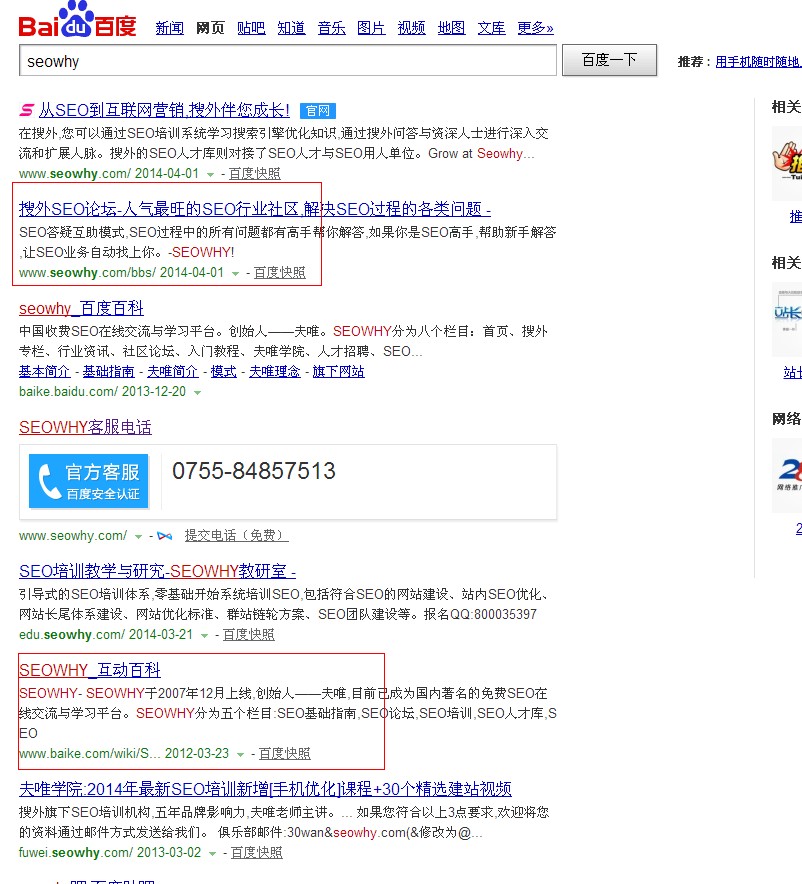Open the SEOWHY客服电话 result title
Viewport: 802px width, 884px height.
(x=86, y=427)
